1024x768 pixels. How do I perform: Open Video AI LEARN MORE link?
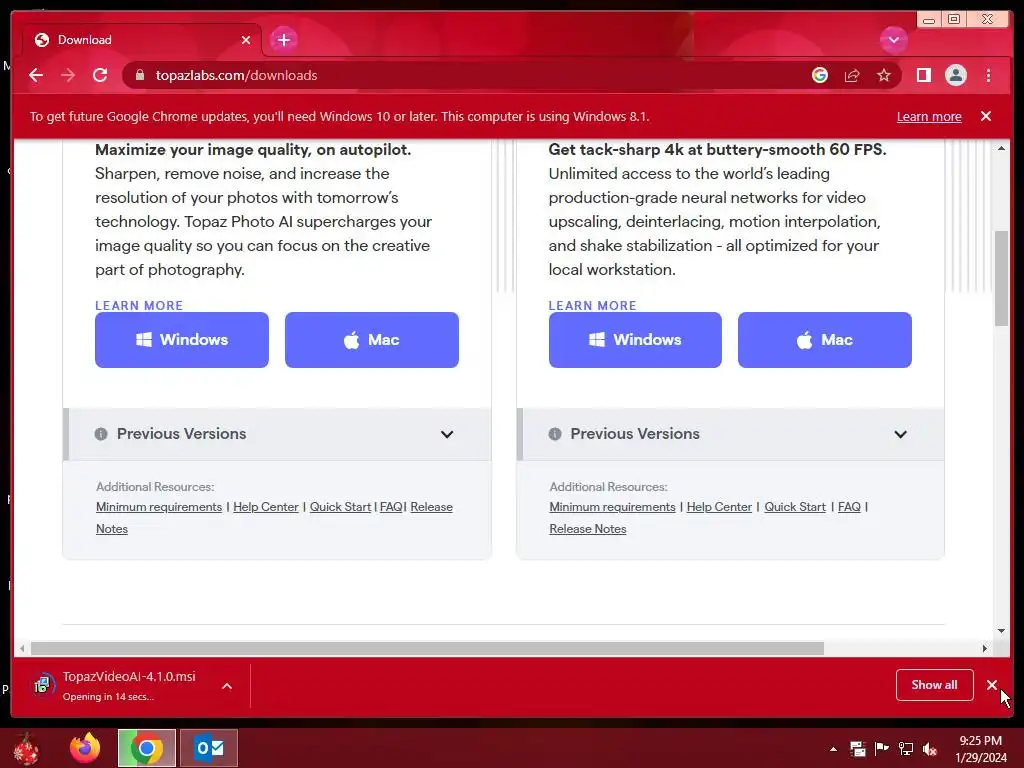[x=592, y=306]
